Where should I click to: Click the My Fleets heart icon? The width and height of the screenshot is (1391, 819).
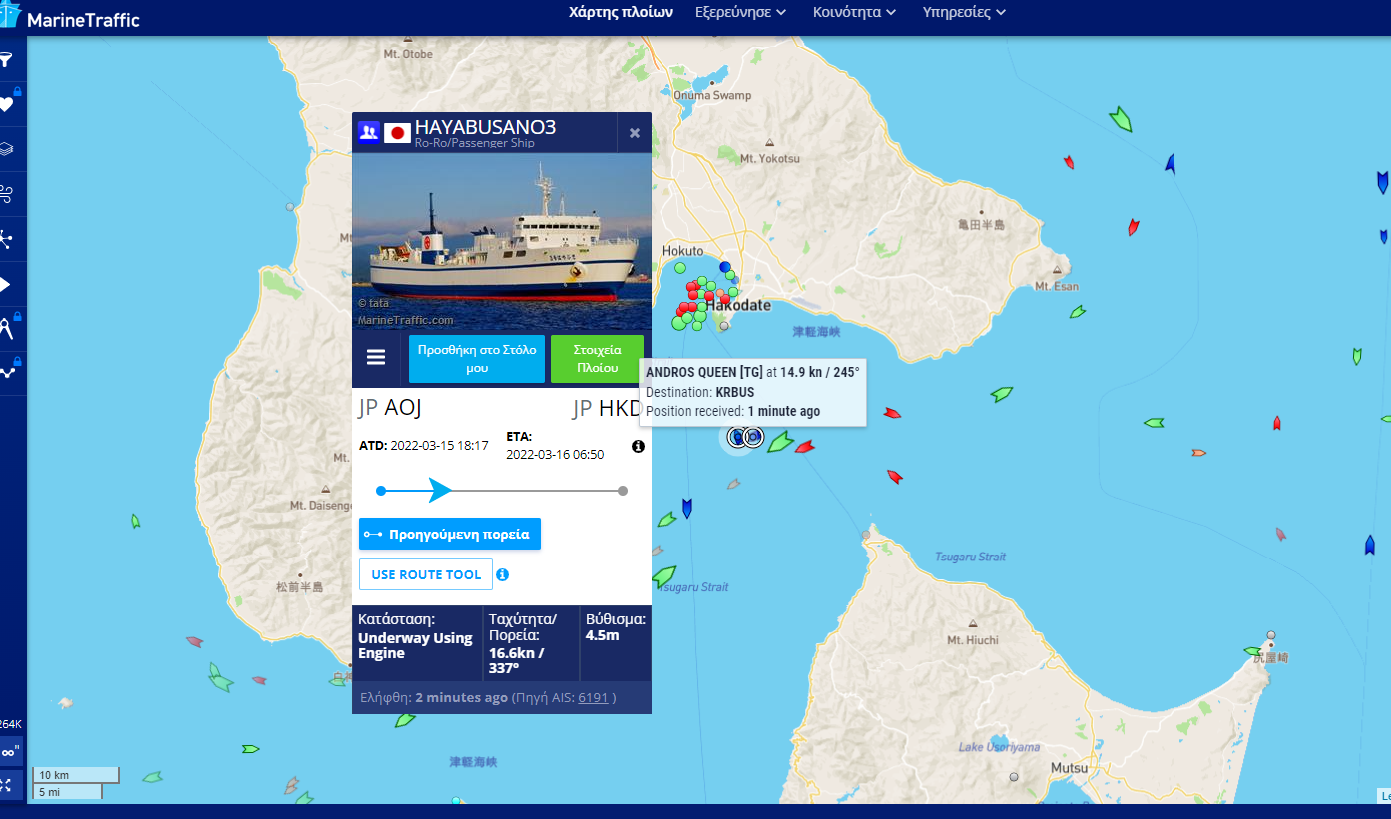[6, 104]
